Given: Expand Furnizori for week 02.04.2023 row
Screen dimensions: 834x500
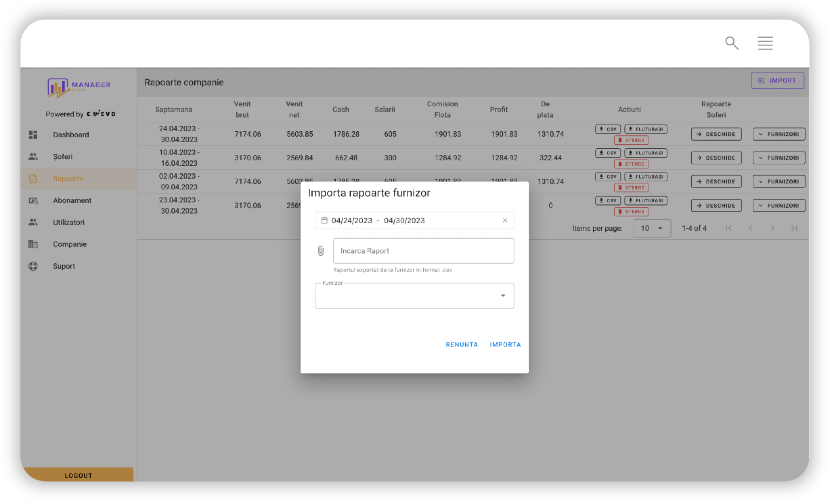Looking at the screenshot, I should pos(779,181).
